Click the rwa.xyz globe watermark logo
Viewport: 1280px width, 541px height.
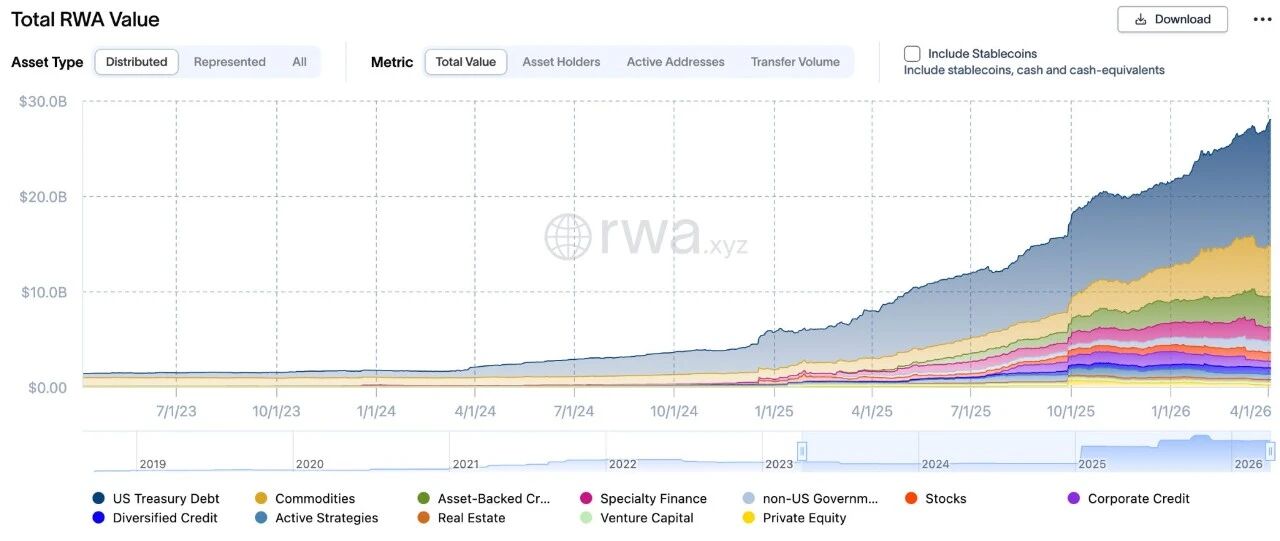[568, 237]
